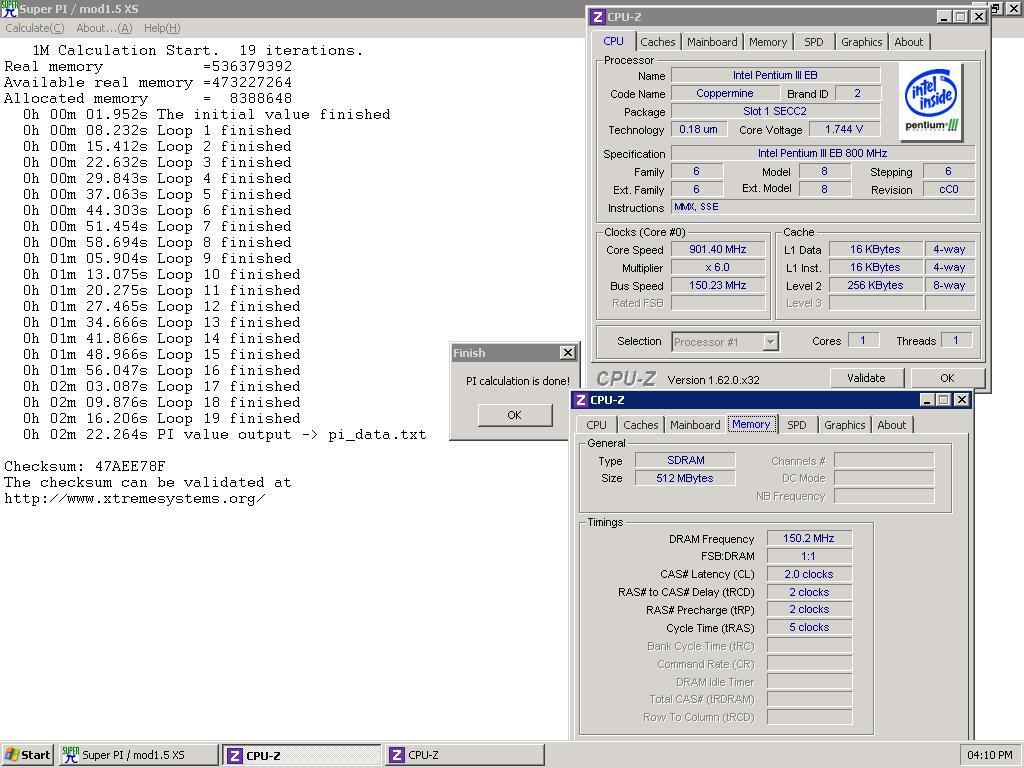Close the top CPU-Z window
Image resolution: width=1024 pixels, height=768 pixels.
(x=978, y=16)
